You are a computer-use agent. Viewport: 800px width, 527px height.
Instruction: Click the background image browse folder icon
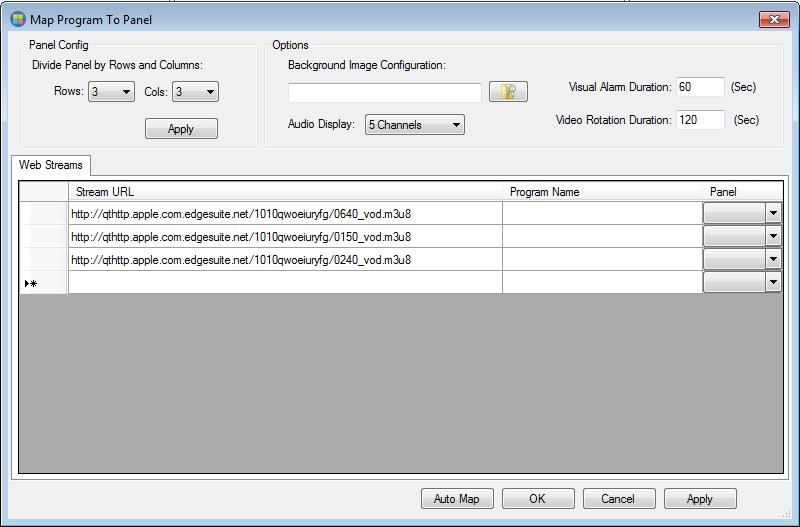click(x=508, y=92)
